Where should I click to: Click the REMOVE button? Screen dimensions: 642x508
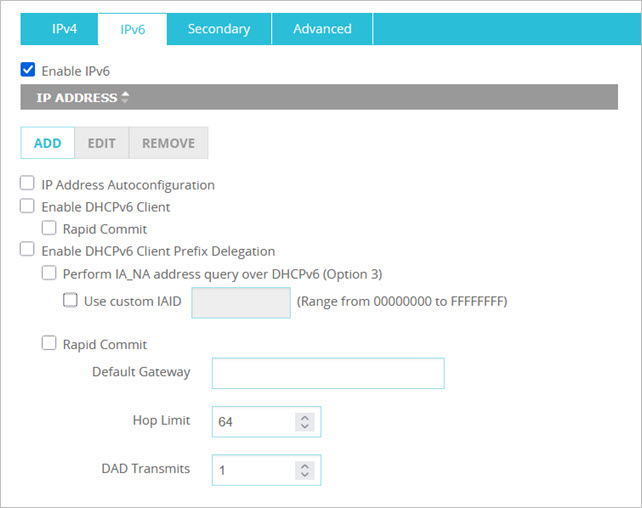[x=168, y=143]
